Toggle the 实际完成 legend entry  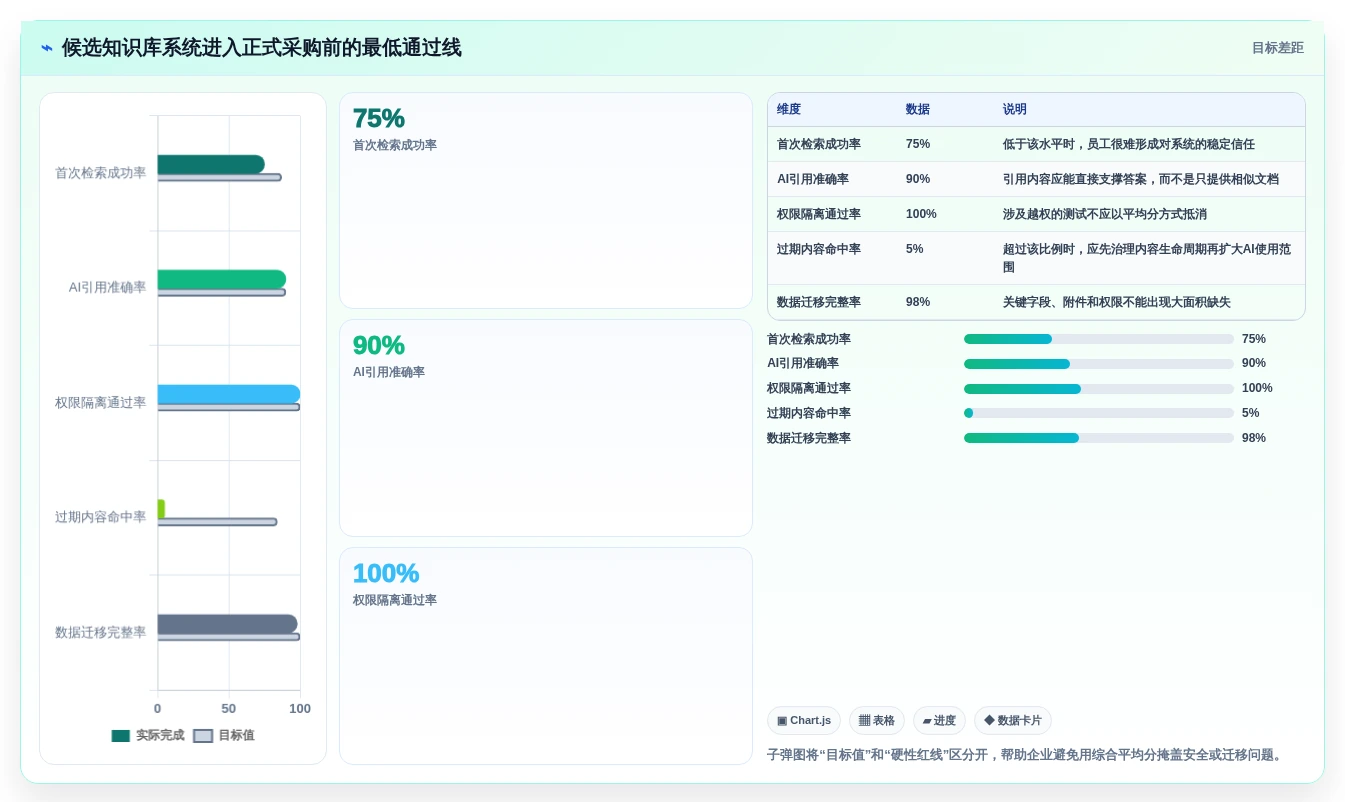coord(148,735)
